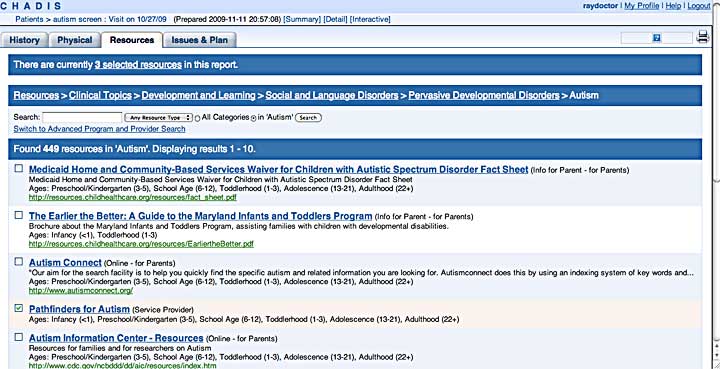Open Development and Learning breadcrumb
This screenshot has height=369, width=720.
tap(198, 95)
